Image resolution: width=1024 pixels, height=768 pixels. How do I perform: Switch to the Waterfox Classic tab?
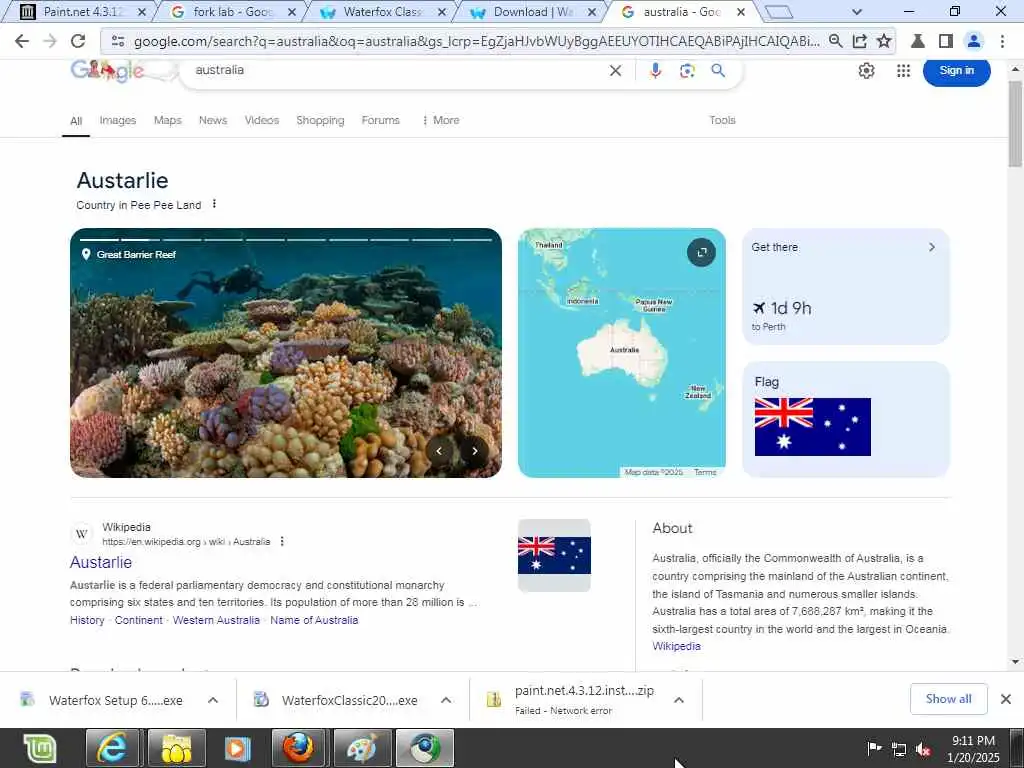point(382,12)
